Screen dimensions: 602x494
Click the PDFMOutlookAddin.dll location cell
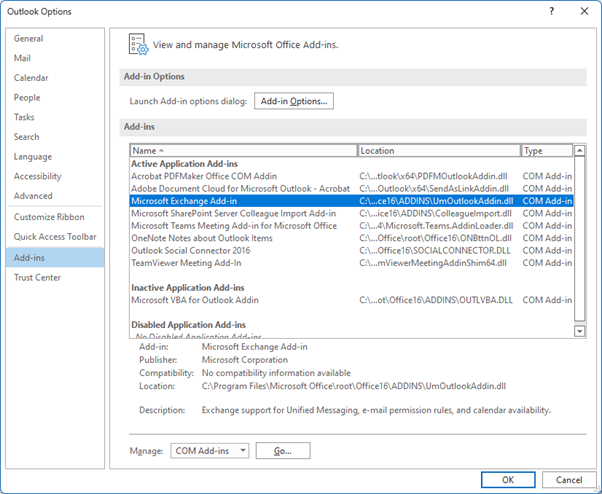433,176
